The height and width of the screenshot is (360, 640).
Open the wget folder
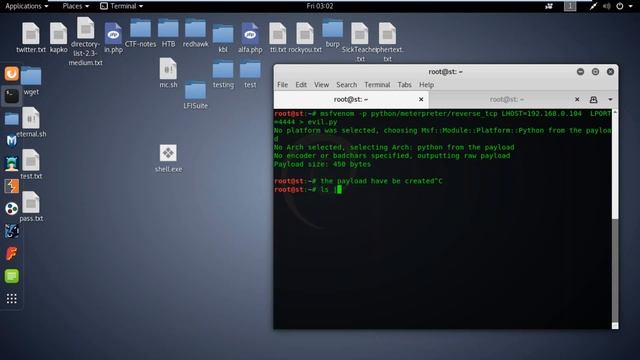pyautogui.click(x=31, y=76)
